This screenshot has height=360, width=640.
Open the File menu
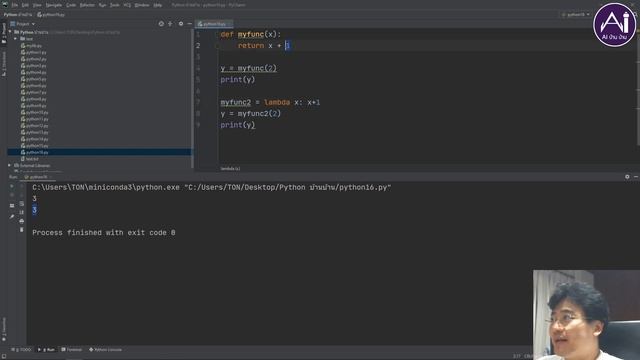(x=15, y=5)
